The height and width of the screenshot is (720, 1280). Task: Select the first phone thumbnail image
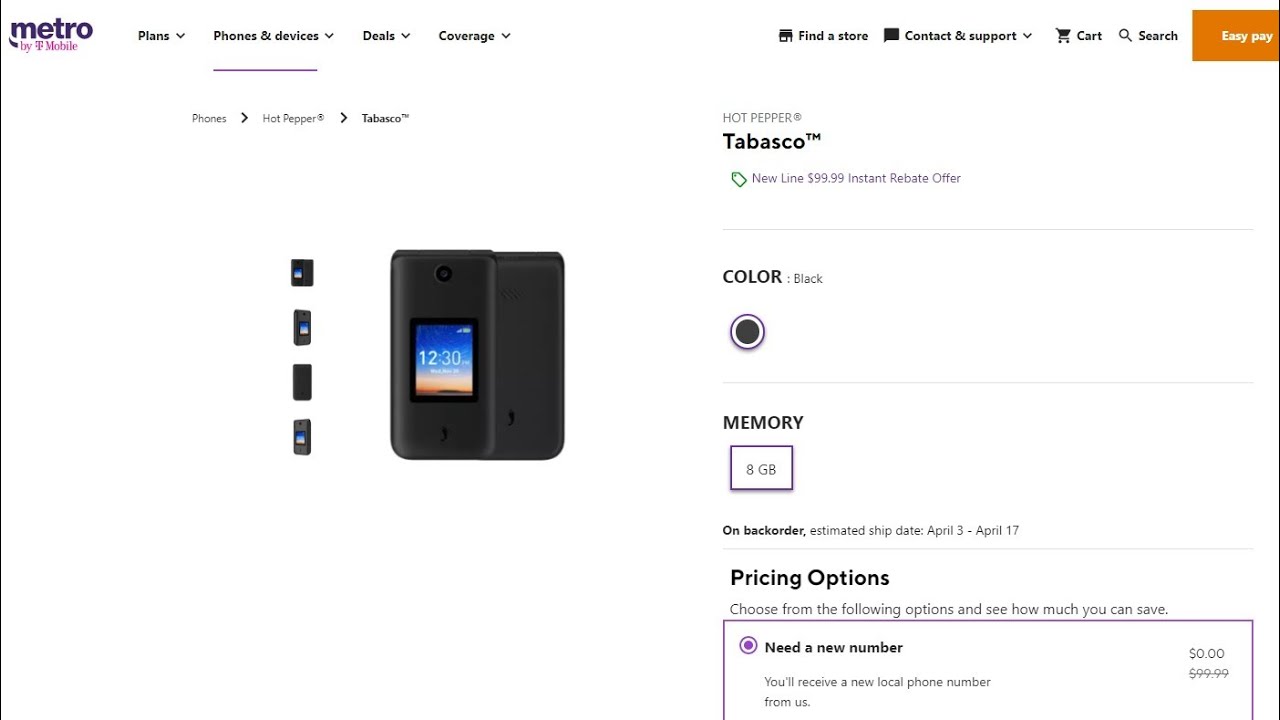(x=302, y=272)
